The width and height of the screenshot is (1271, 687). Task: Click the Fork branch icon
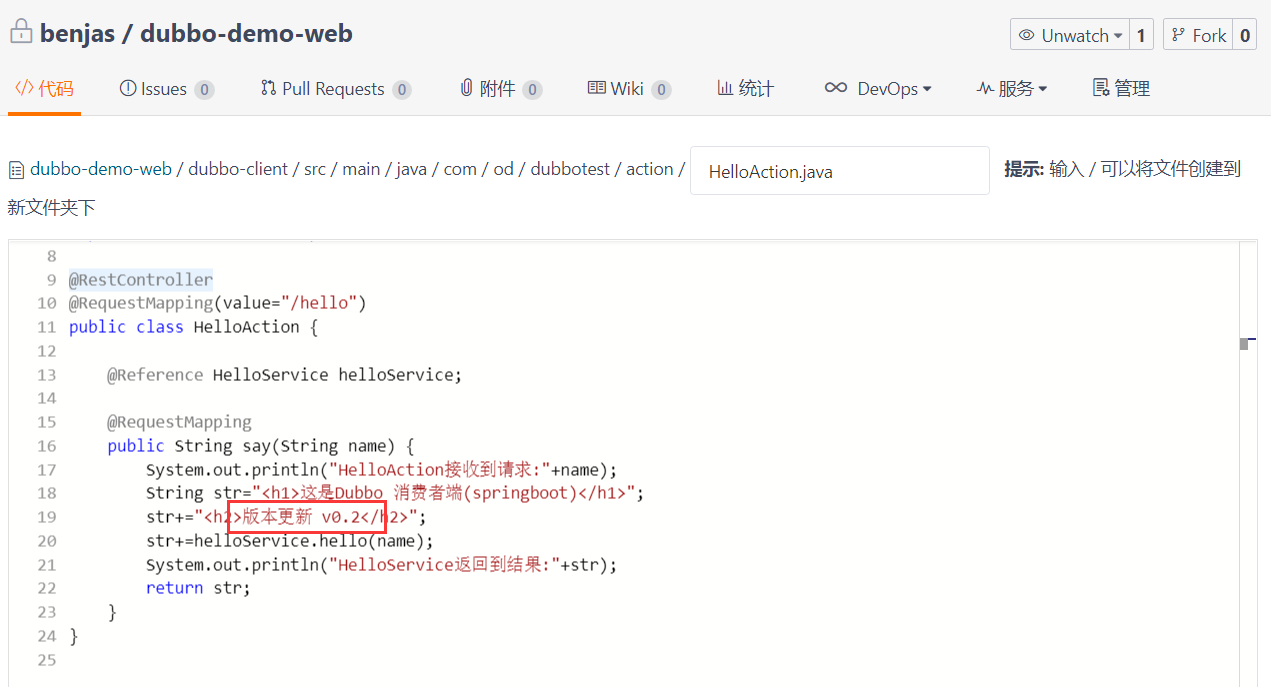point(1178,35)
